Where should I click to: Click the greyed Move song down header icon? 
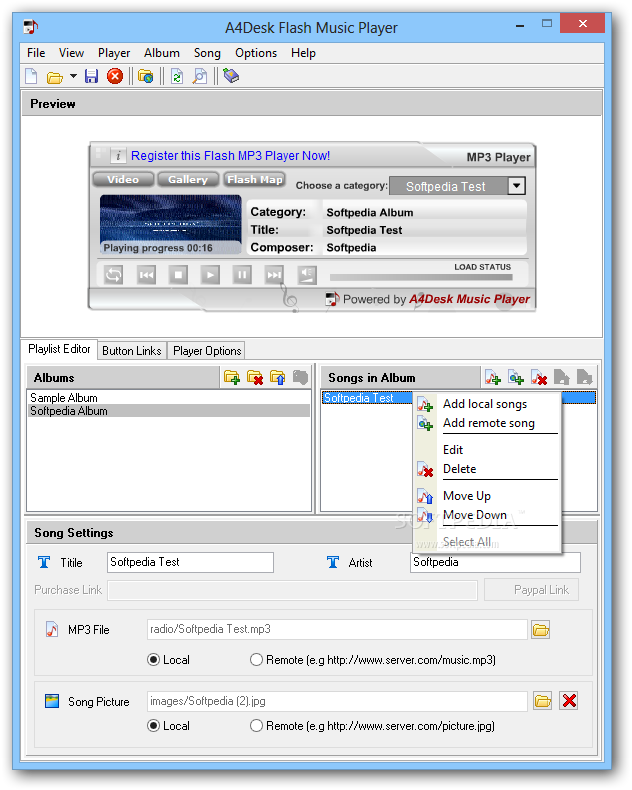[x=585, y=377]
